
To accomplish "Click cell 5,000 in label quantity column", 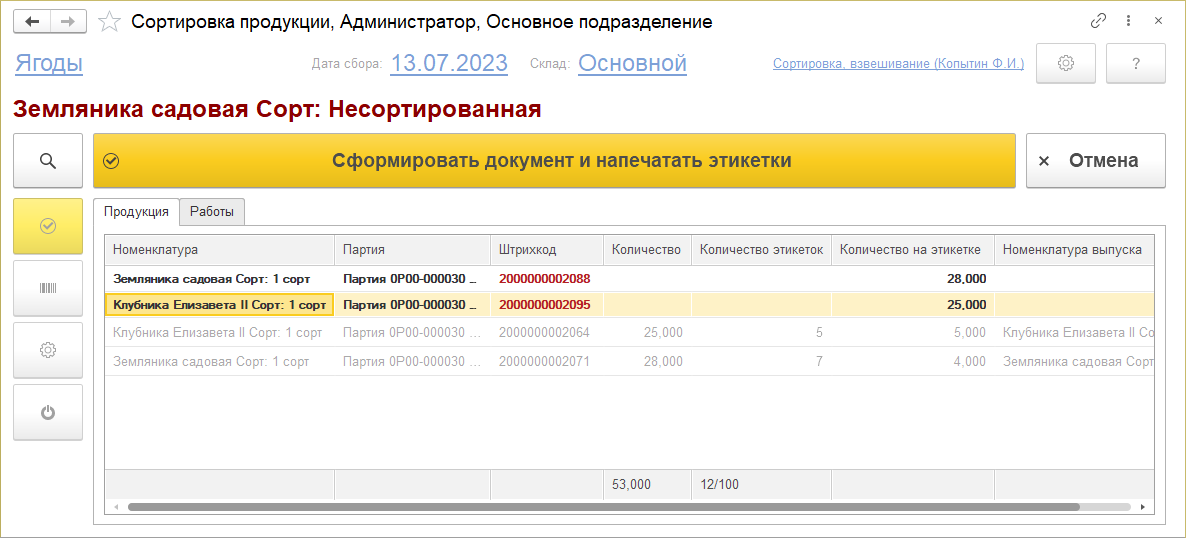I will coord(913,332).
